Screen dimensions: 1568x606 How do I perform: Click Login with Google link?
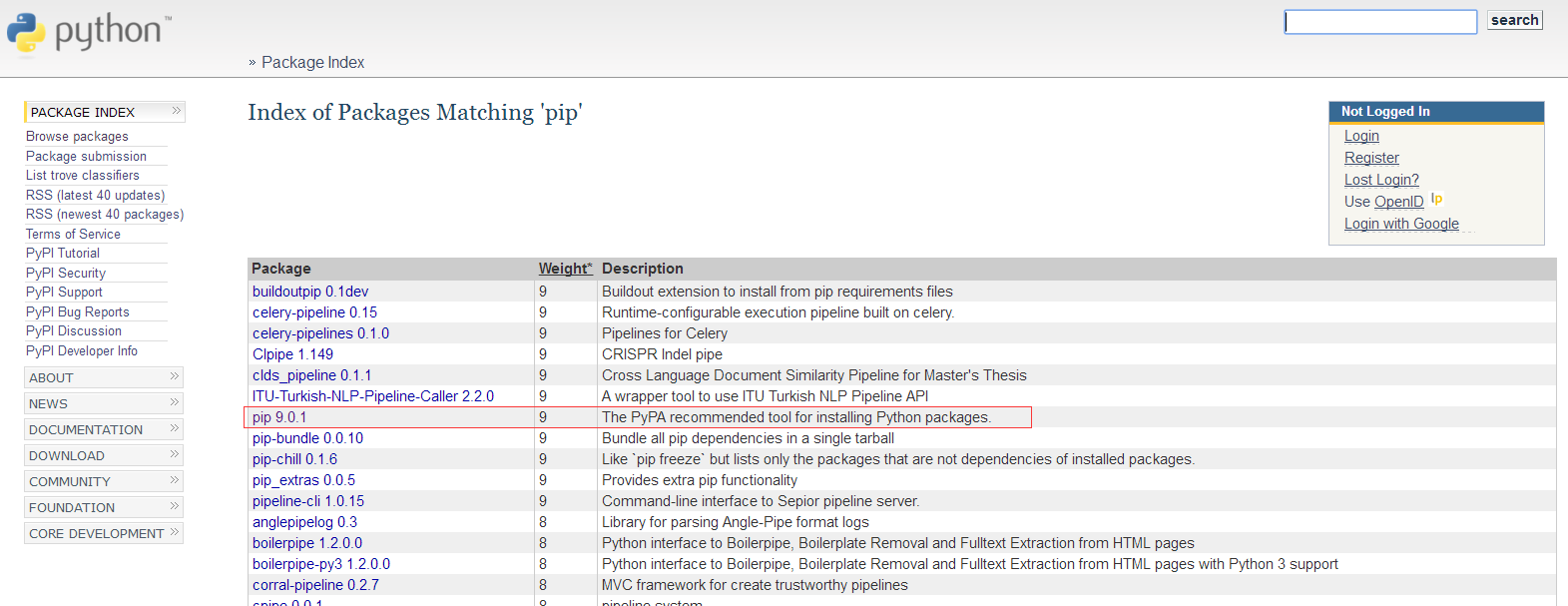point(1401,224)
